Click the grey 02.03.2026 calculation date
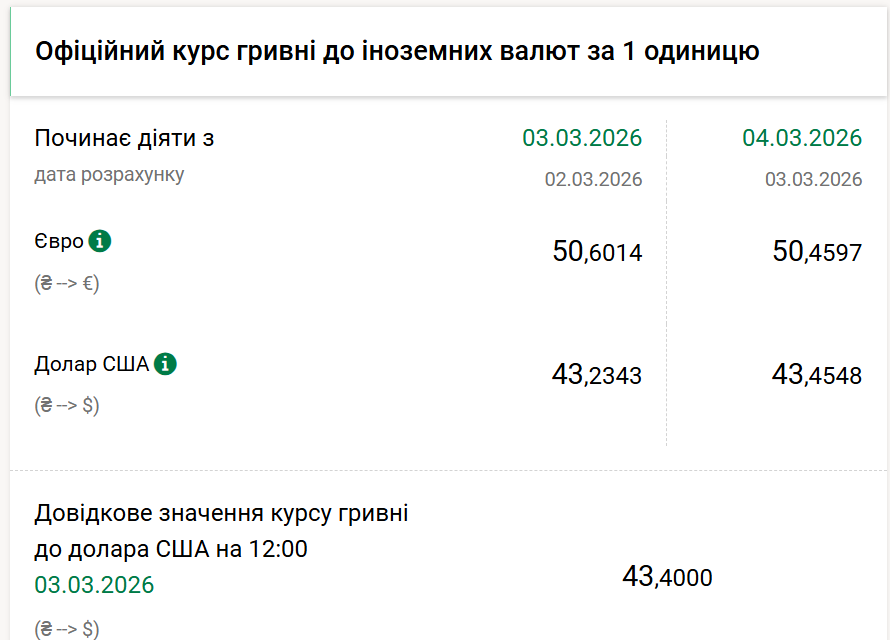The image size is (890, 640). coord(593,180)
